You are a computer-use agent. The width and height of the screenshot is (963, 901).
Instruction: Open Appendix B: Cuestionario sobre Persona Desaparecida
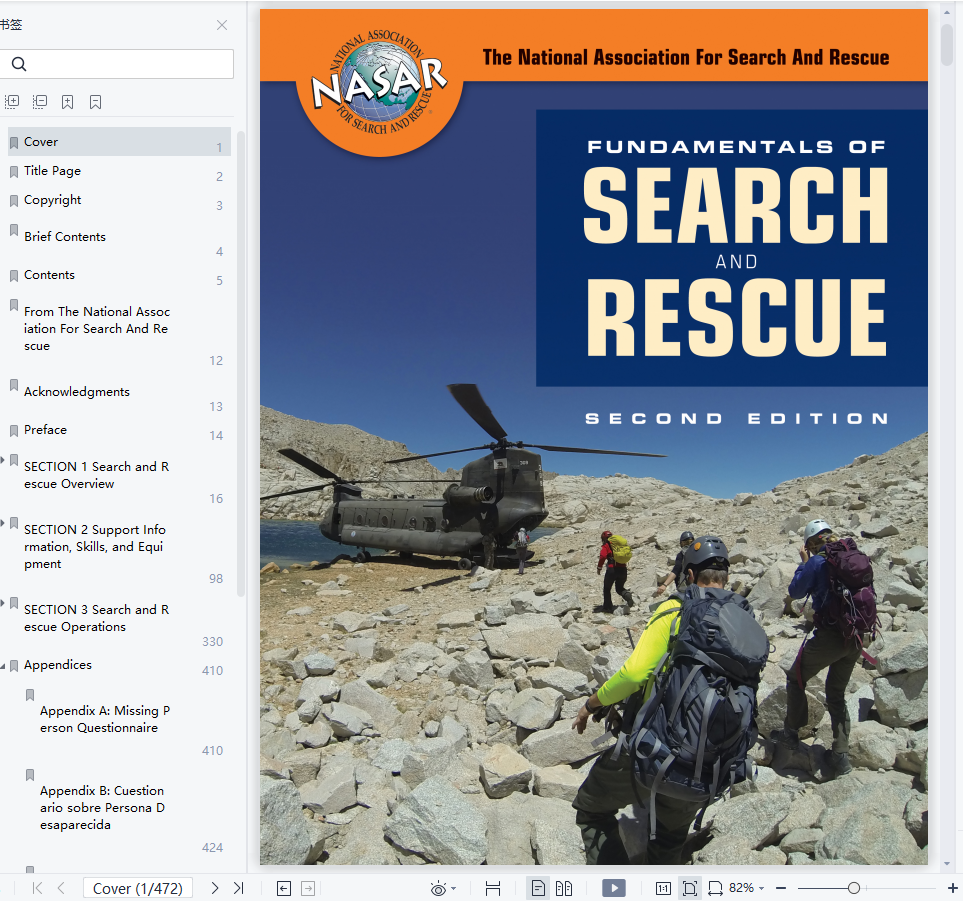[x=104, y=808]
